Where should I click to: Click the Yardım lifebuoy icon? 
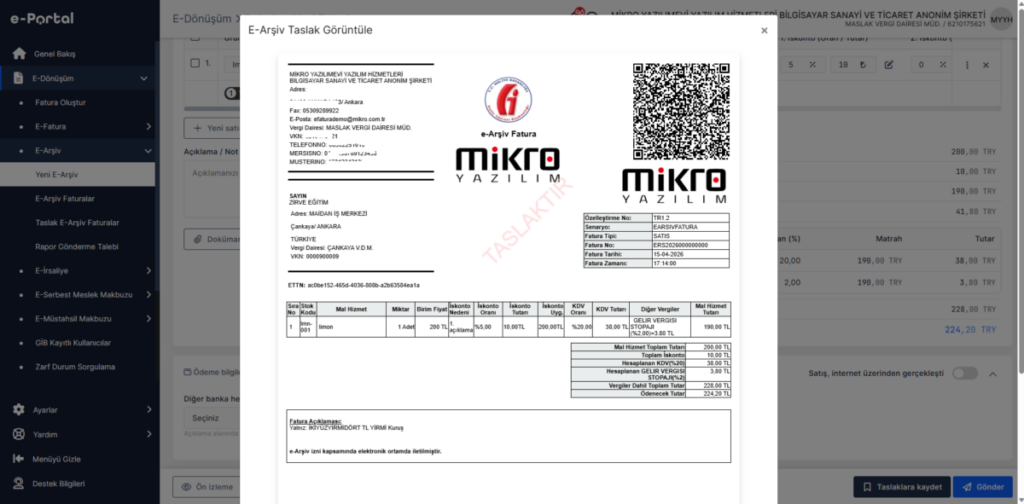click(x=19, y=434)
